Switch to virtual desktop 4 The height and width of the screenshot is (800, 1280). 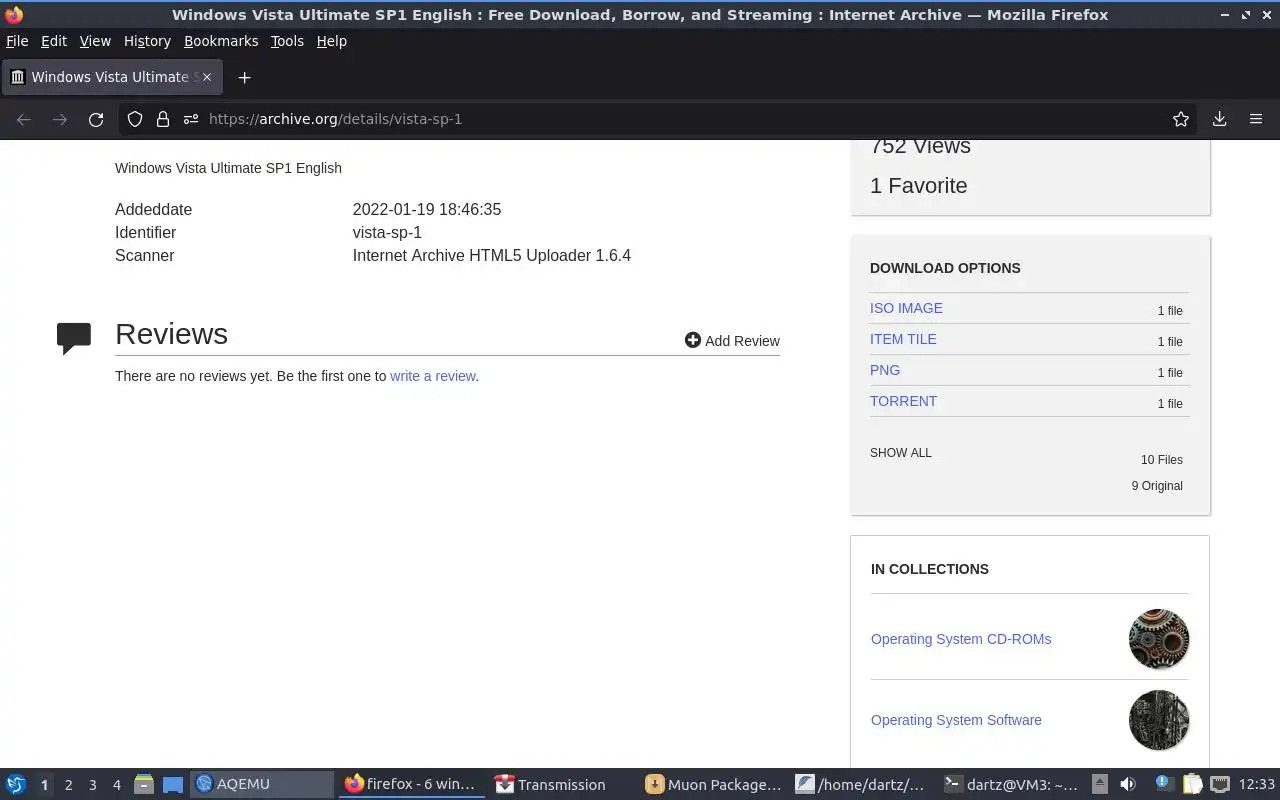(x=116, y=785)
